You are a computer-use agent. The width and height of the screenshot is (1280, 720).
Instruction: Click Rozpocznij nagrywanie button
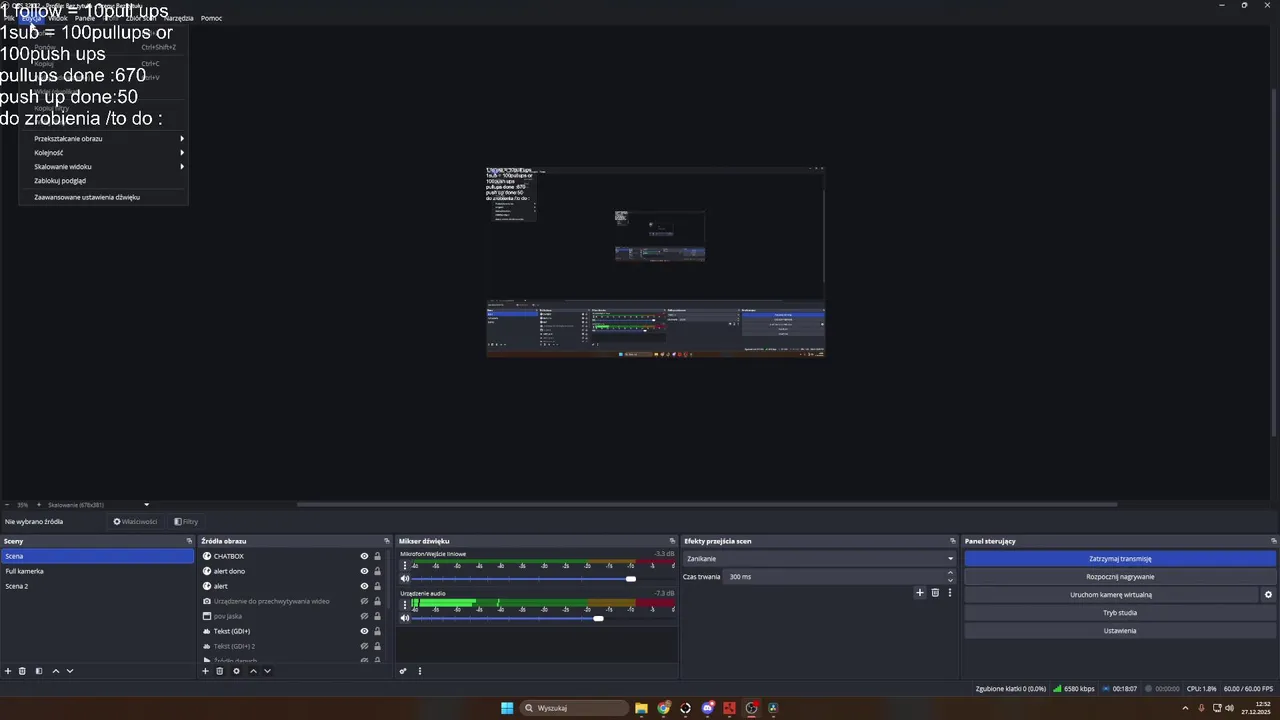(x=1120, y=577)
